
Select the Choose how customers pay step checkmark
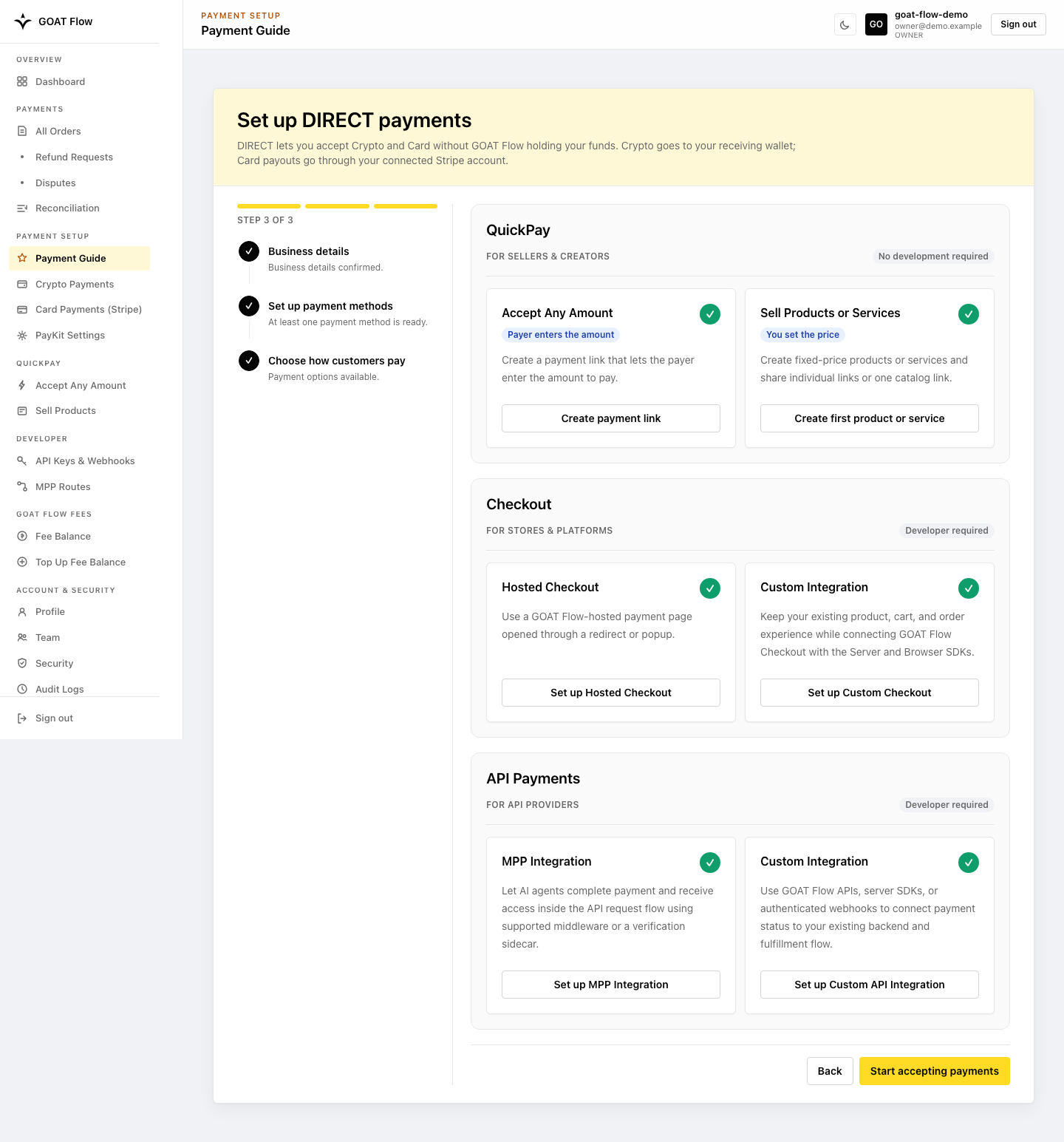point(249,361)
